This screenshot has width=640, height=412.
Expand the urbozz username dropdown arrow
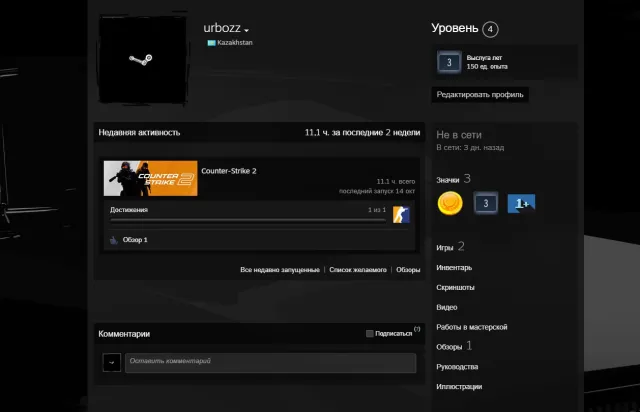click(x=247, y=30)
